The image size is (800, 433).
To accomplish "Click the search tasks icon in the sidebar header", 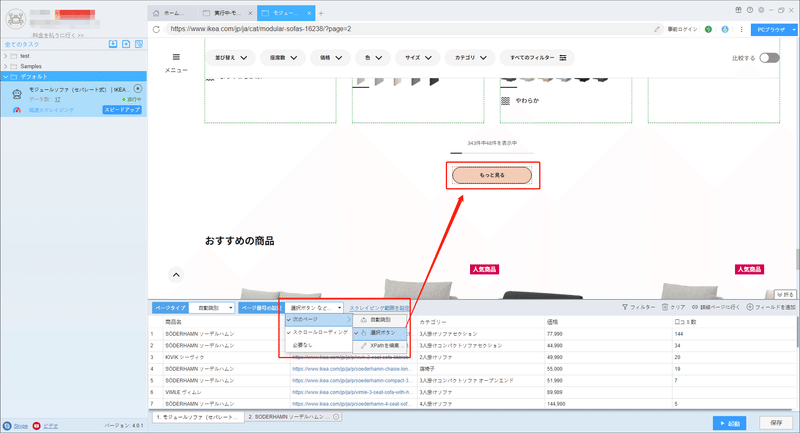I will click(x=139, y=44).
